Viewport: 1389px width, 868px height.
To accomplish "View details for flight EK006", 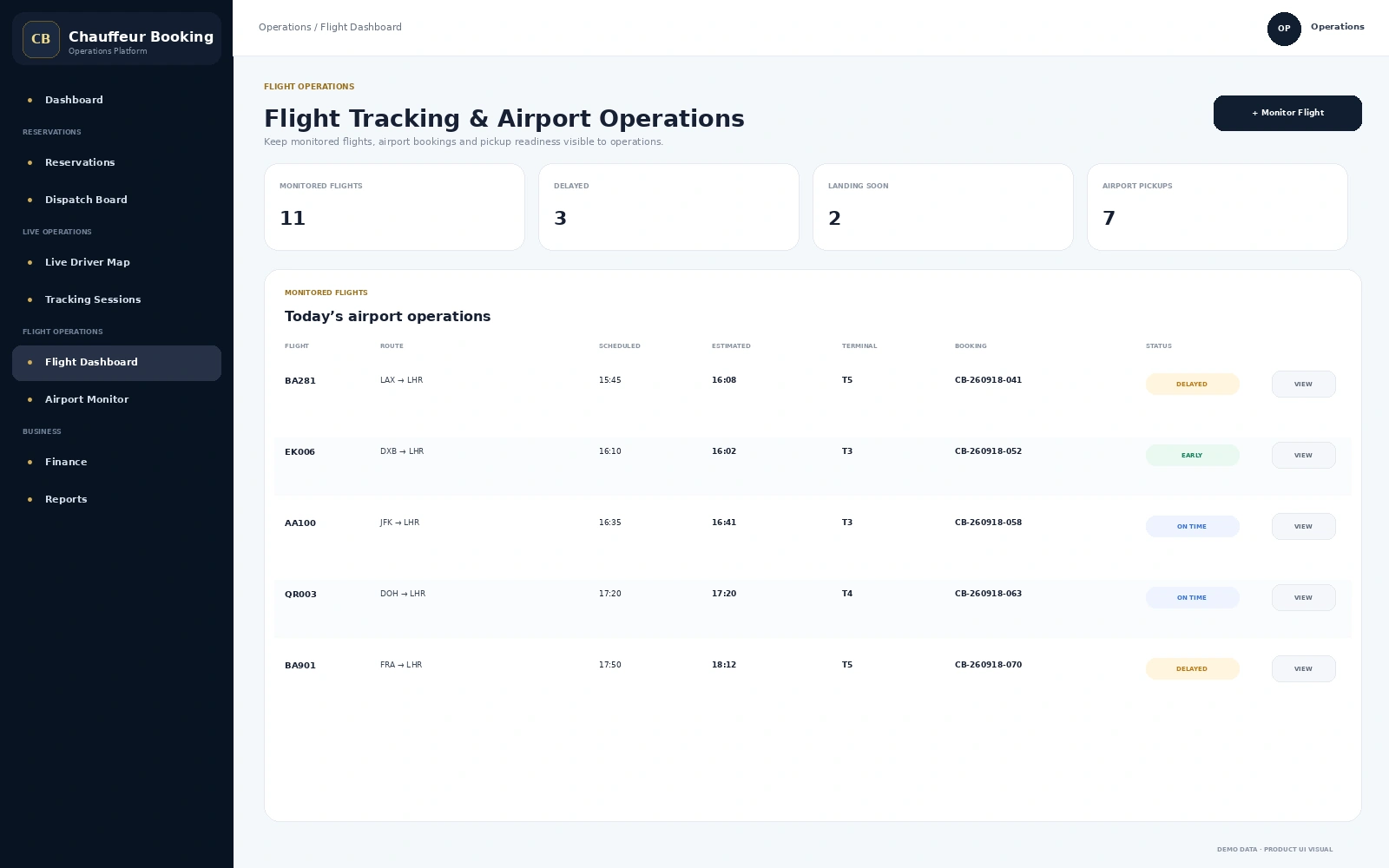I will (1303, 455).
